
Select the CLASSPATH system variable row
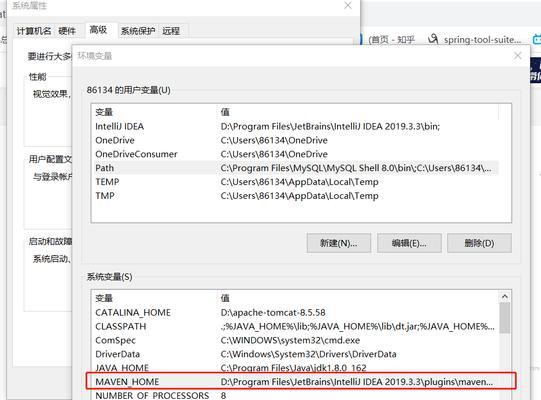point(295,326)
